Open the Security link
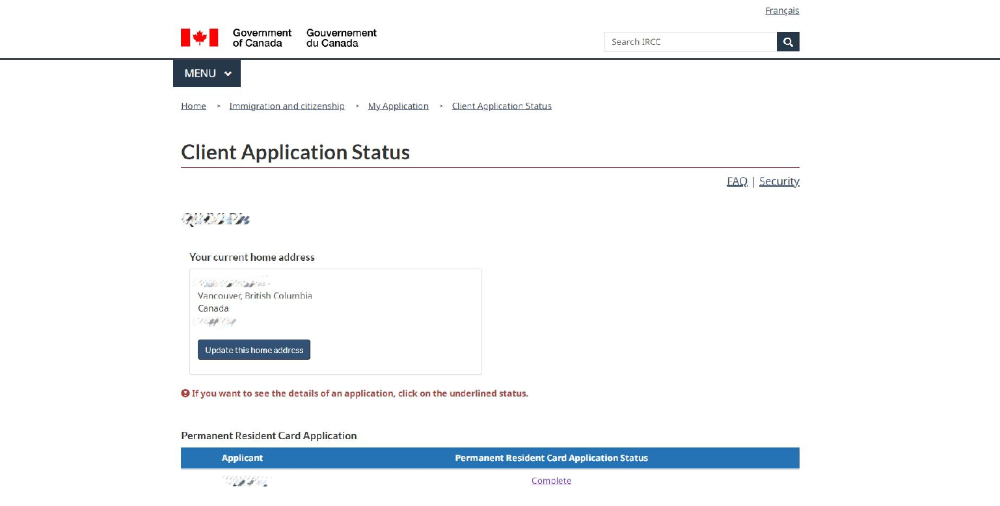 click(779, 181)
